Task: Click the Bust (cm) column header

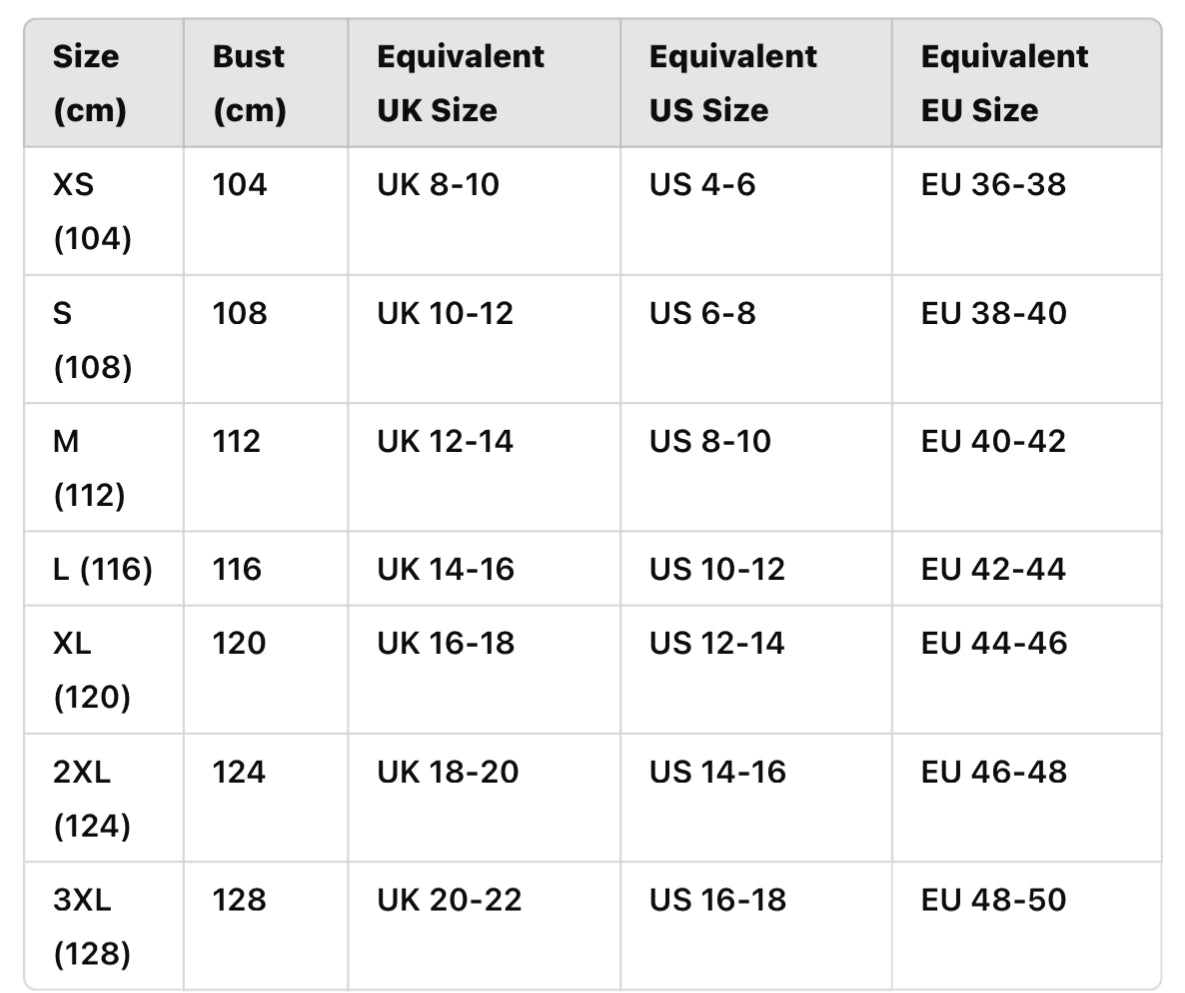Action: (x=249, y=83)
